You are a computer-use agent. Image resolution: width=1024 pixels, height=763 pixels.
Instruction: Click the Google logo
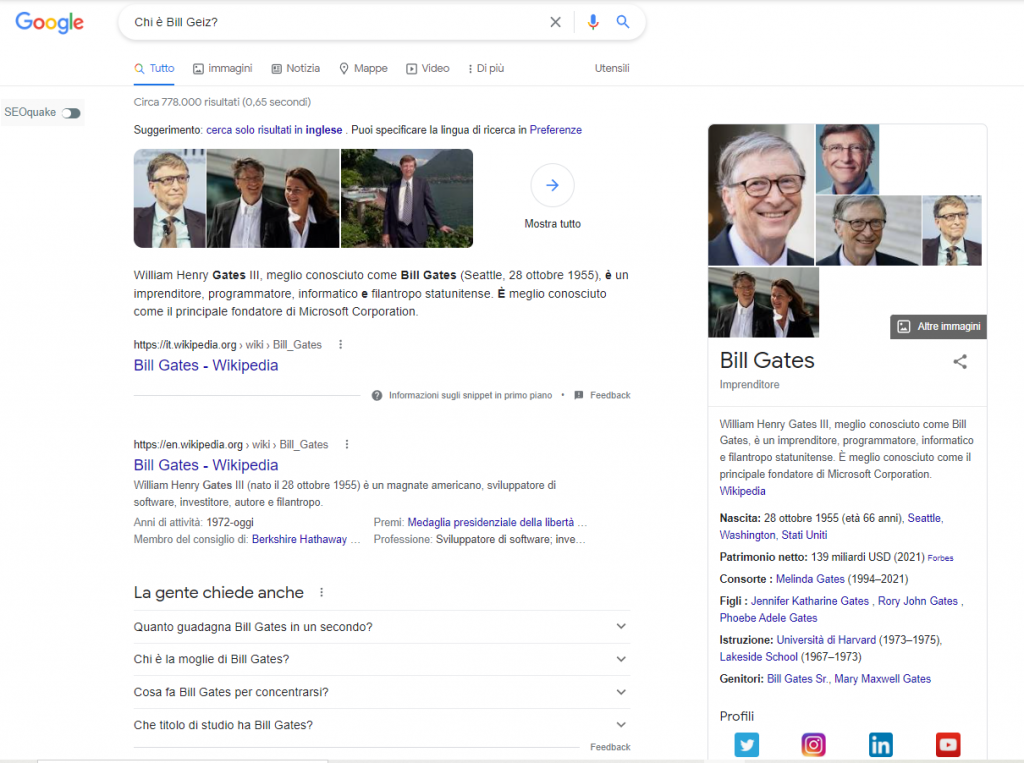click(50, 22)
